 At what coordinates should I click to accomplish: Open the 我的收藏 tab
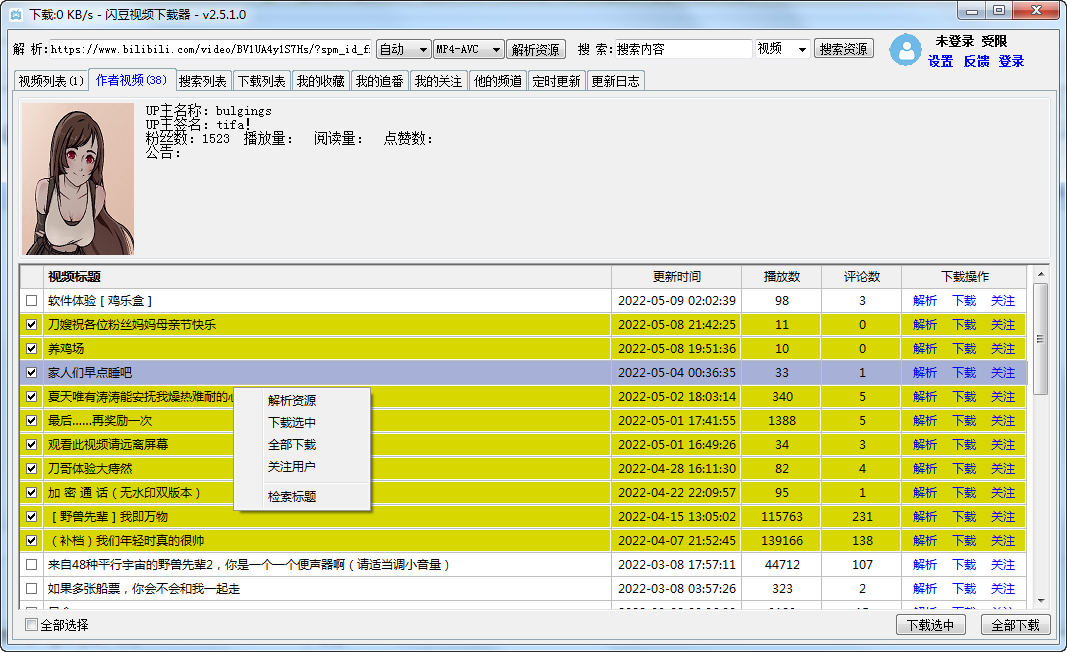(x=320, y=81)
